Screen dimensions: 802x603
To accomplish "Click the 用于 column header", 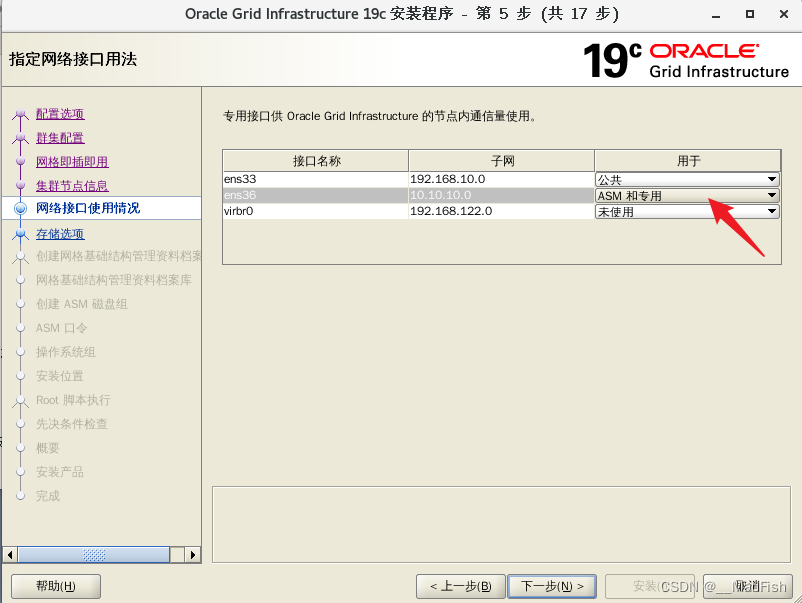I will click(687, 161).
